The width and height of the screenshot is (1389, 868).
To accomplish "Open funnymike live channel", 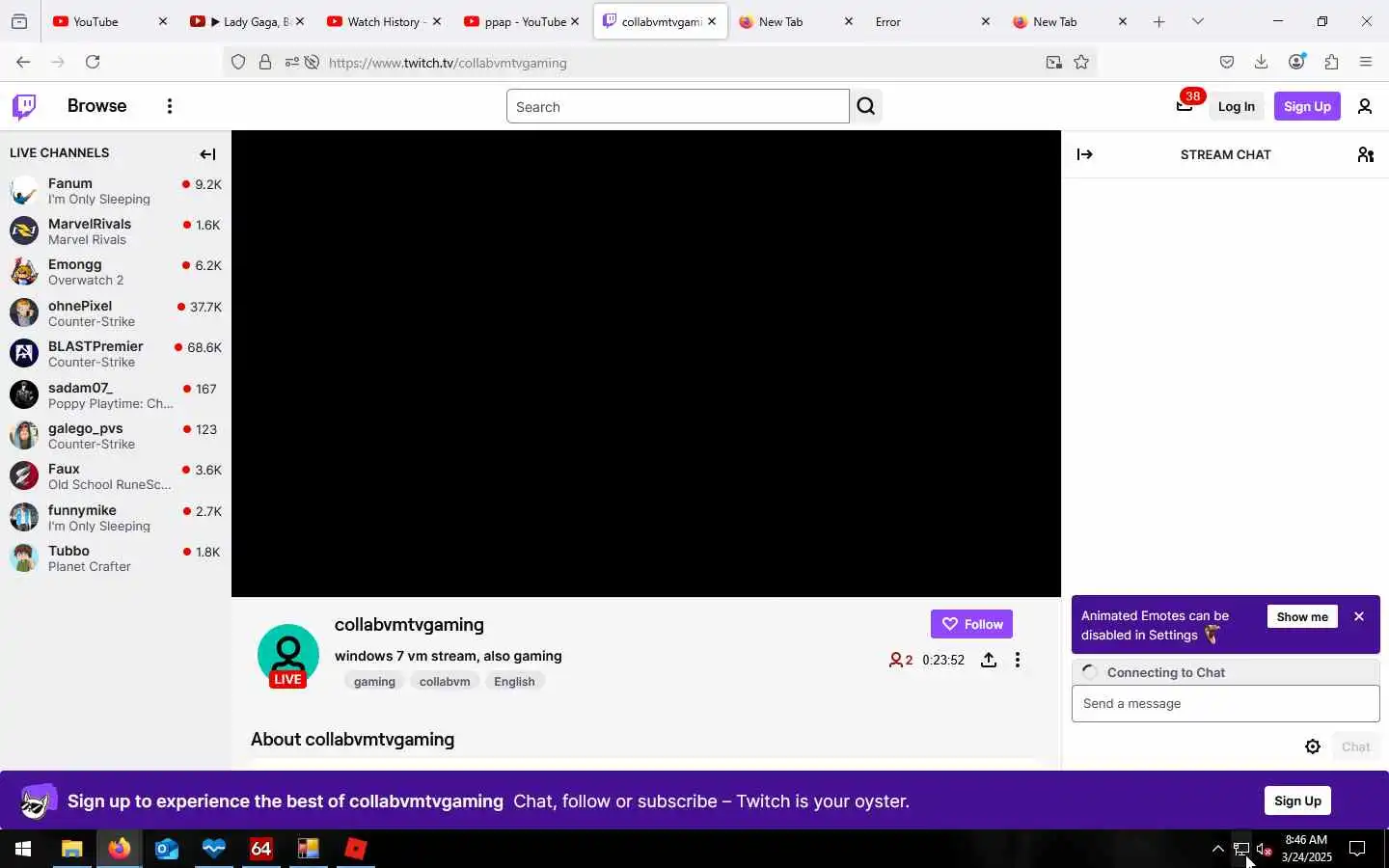I will (x=116, y=518).
